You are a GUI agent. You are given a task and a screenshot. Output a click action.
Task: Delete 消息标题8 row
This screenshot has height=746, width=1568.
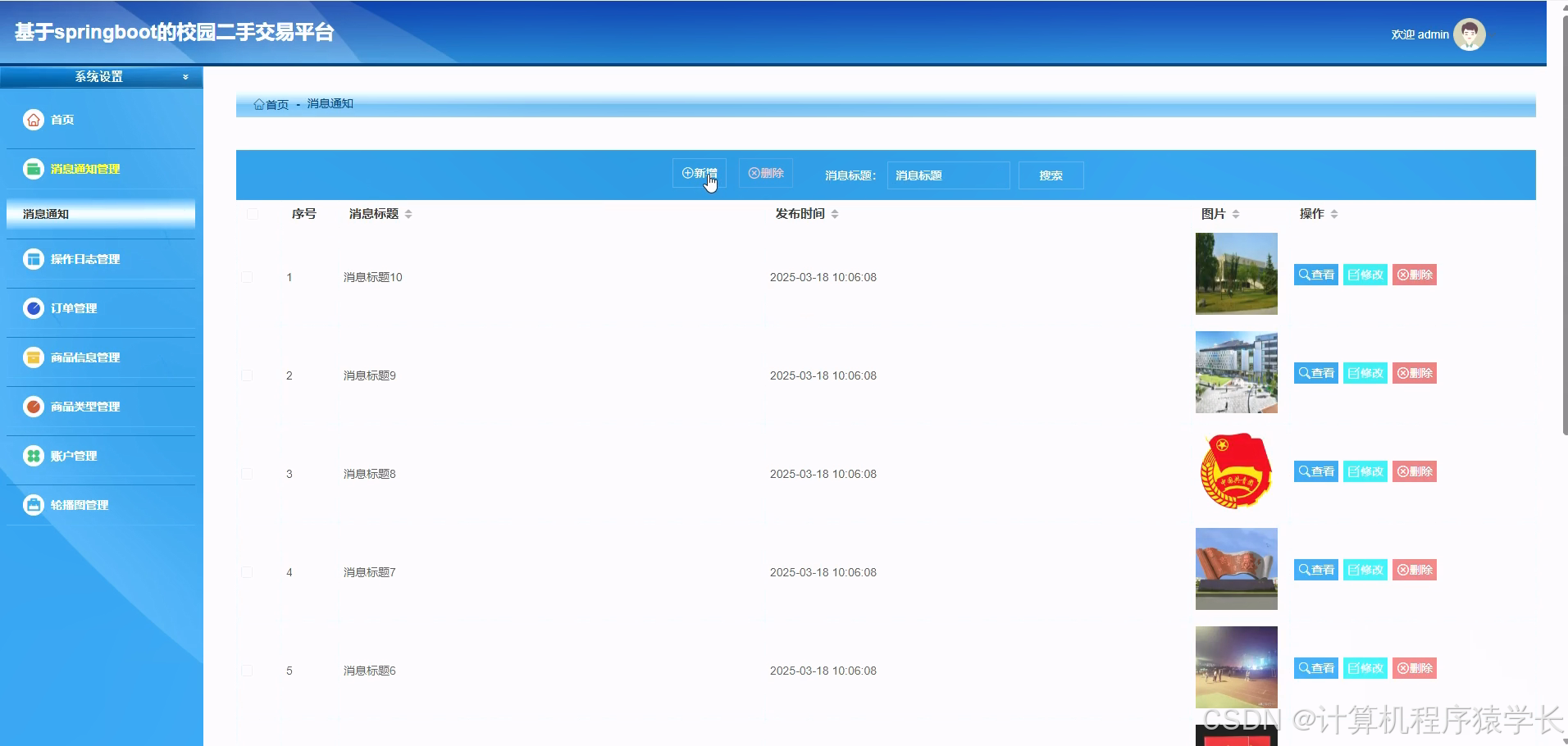point(1415,471)
